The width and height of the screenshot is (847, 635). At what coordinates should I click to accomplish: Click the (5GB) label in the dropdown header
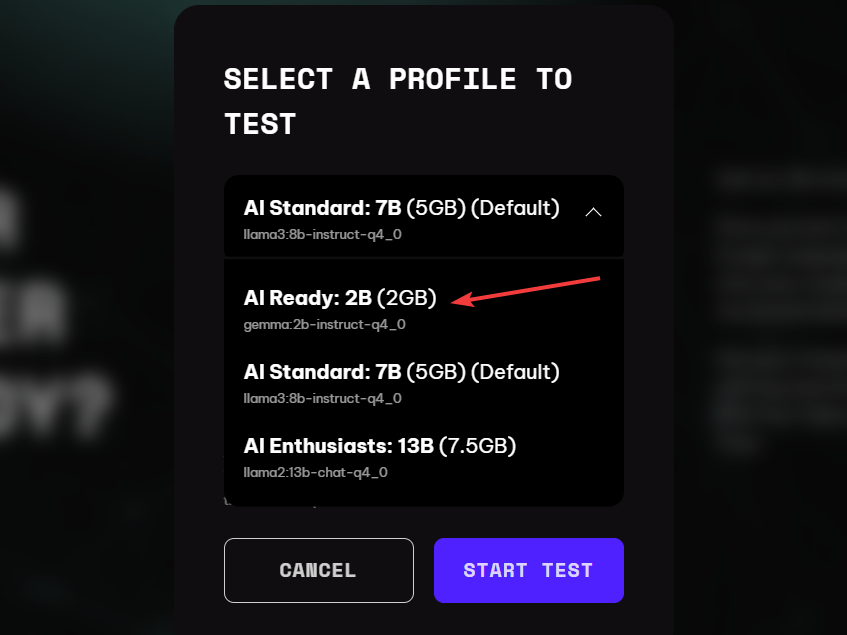436,208
